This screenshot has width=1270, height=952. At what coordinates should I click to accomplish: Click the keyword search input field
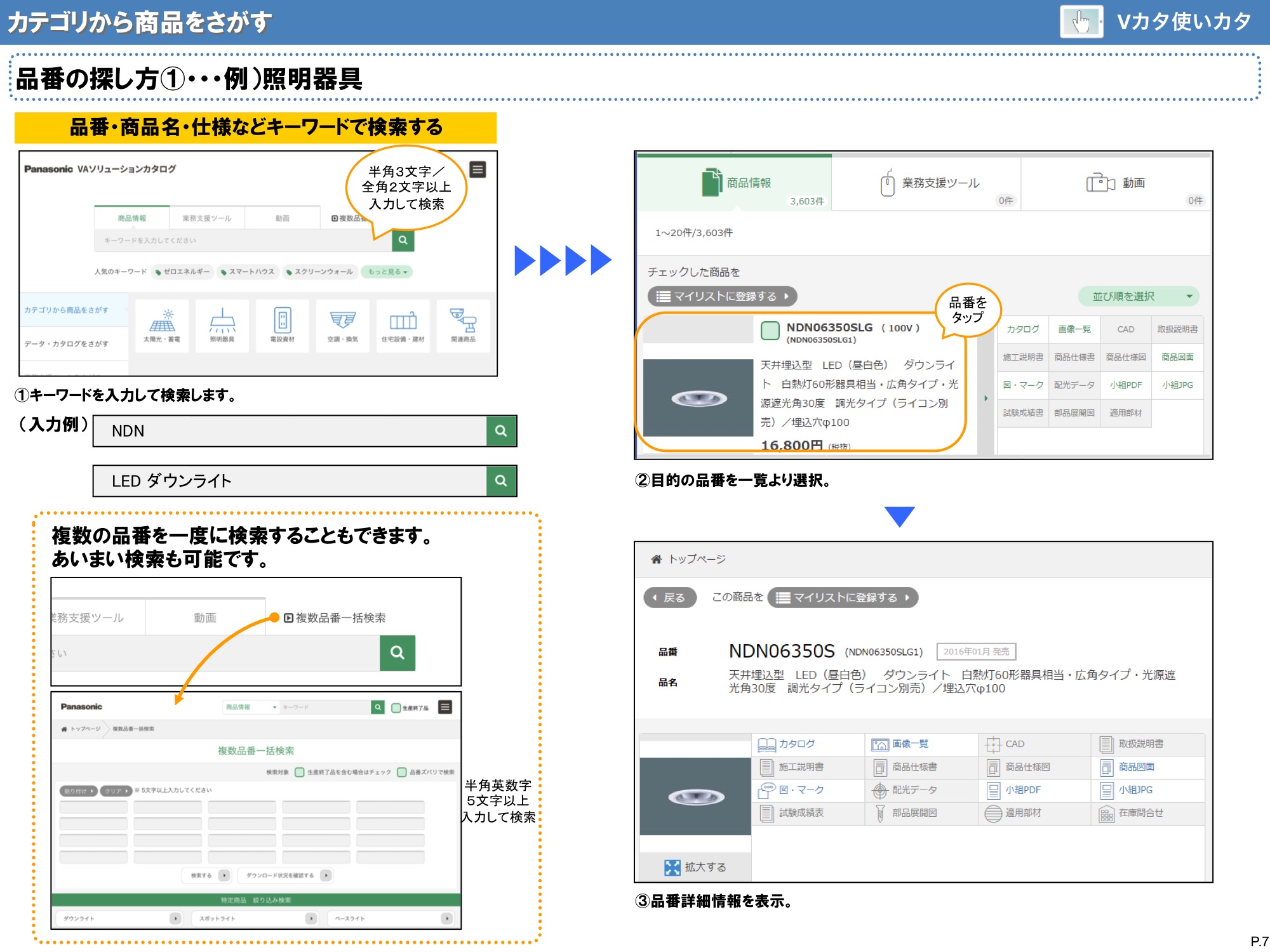click(x=235, y=241)
